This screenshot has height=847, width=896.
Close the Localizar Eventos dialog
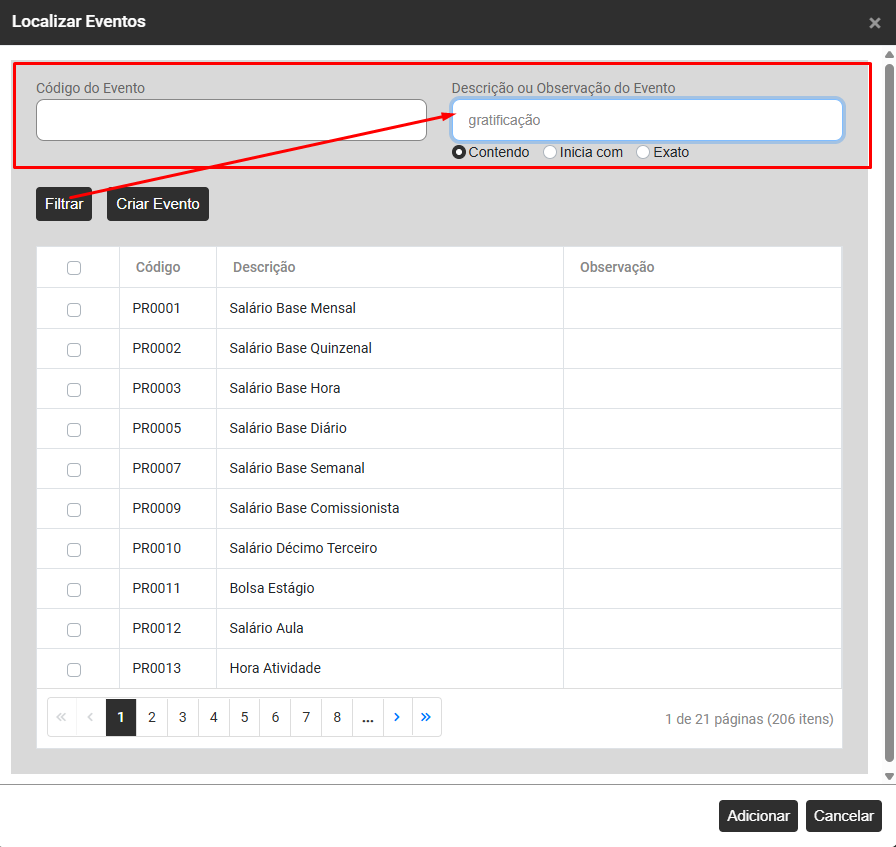pyautogui.click(x=874, y=23)
